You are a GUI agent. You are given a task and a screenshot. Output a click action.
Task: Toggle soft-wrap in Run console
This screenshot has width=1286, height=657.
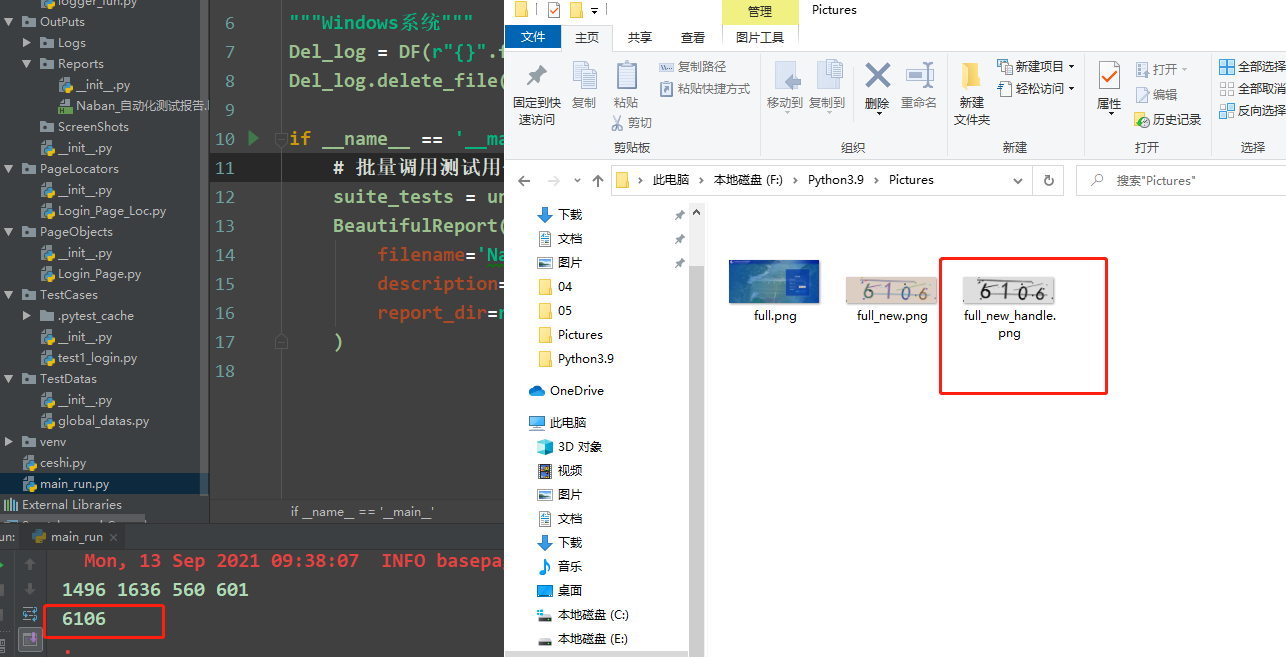point(30,614)
